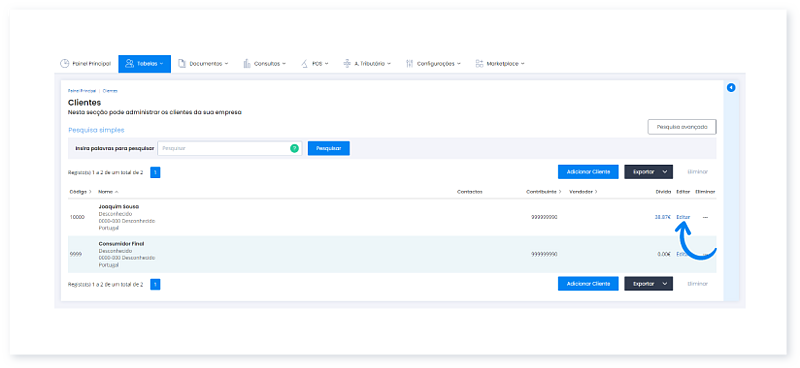This screenshot has height=368, width=800.
Task: Collapse the side panel with blue arrow icon
Action: [x=731, y=88]
